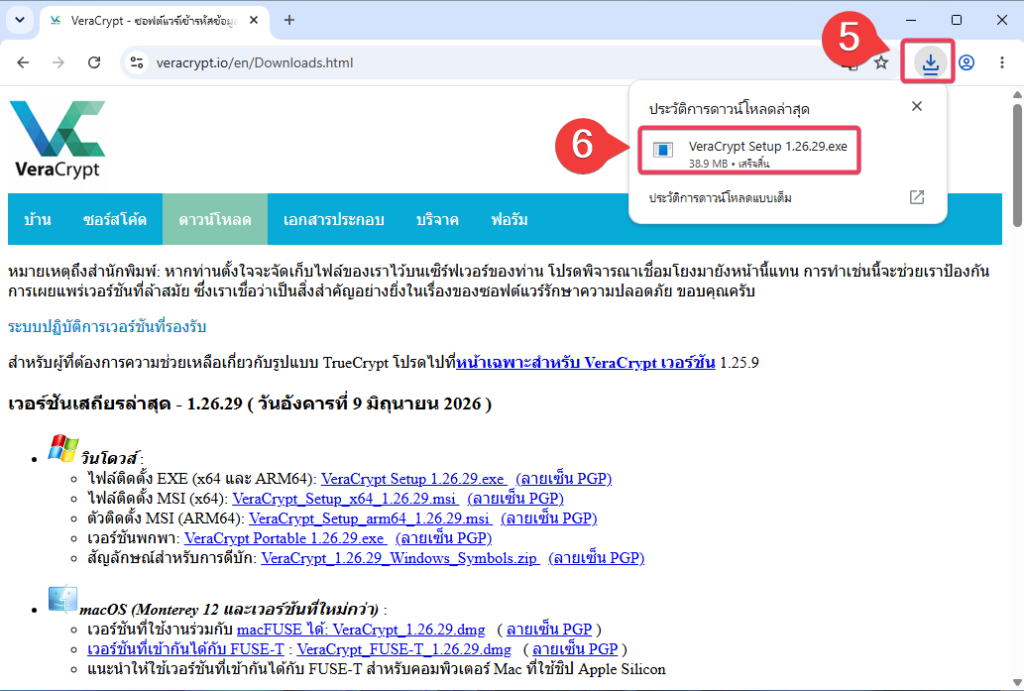Open ซอร์สโค้ด nav item

[114, 219]
